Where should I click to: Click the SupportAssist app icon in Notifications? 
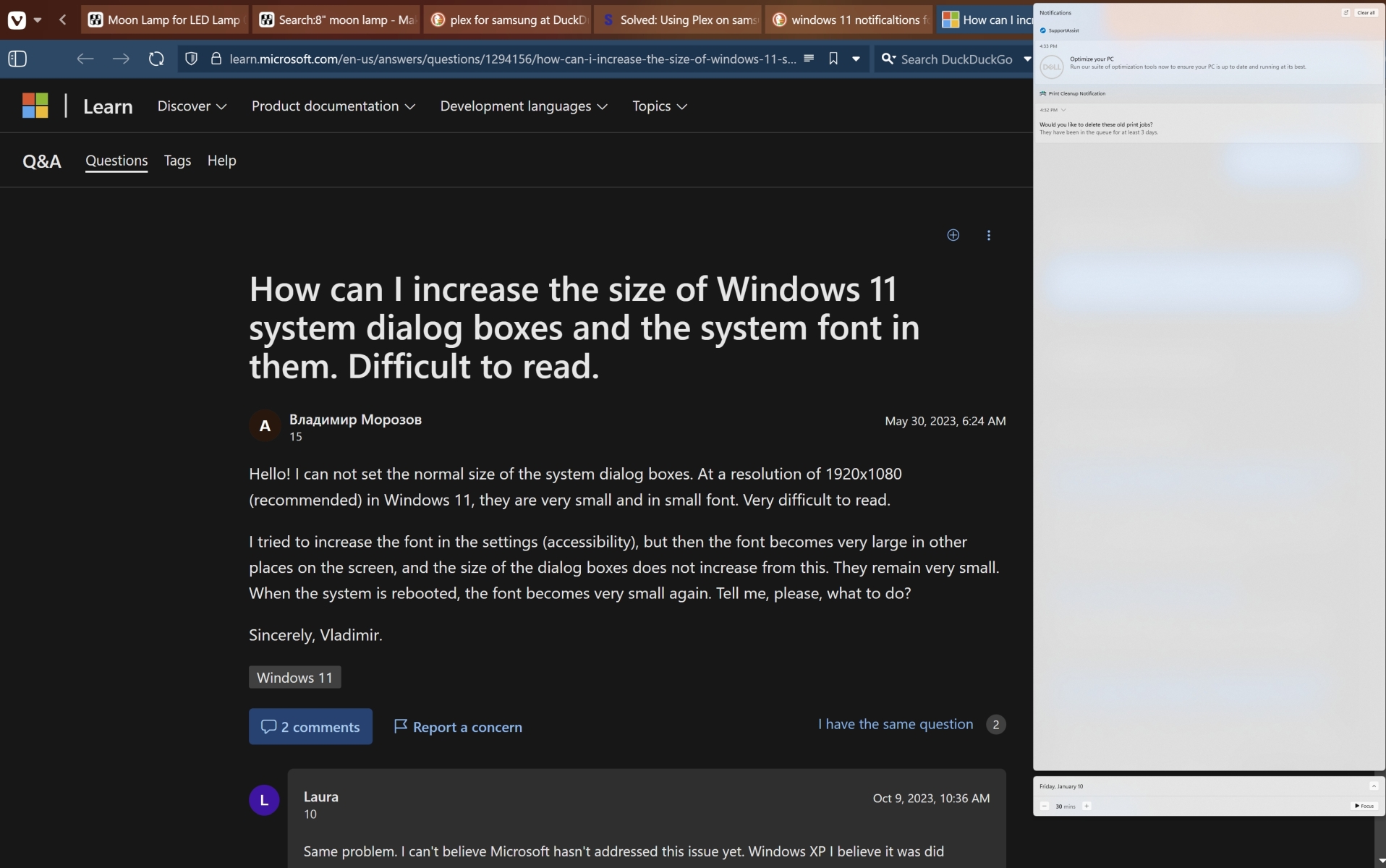(1042, 30)
